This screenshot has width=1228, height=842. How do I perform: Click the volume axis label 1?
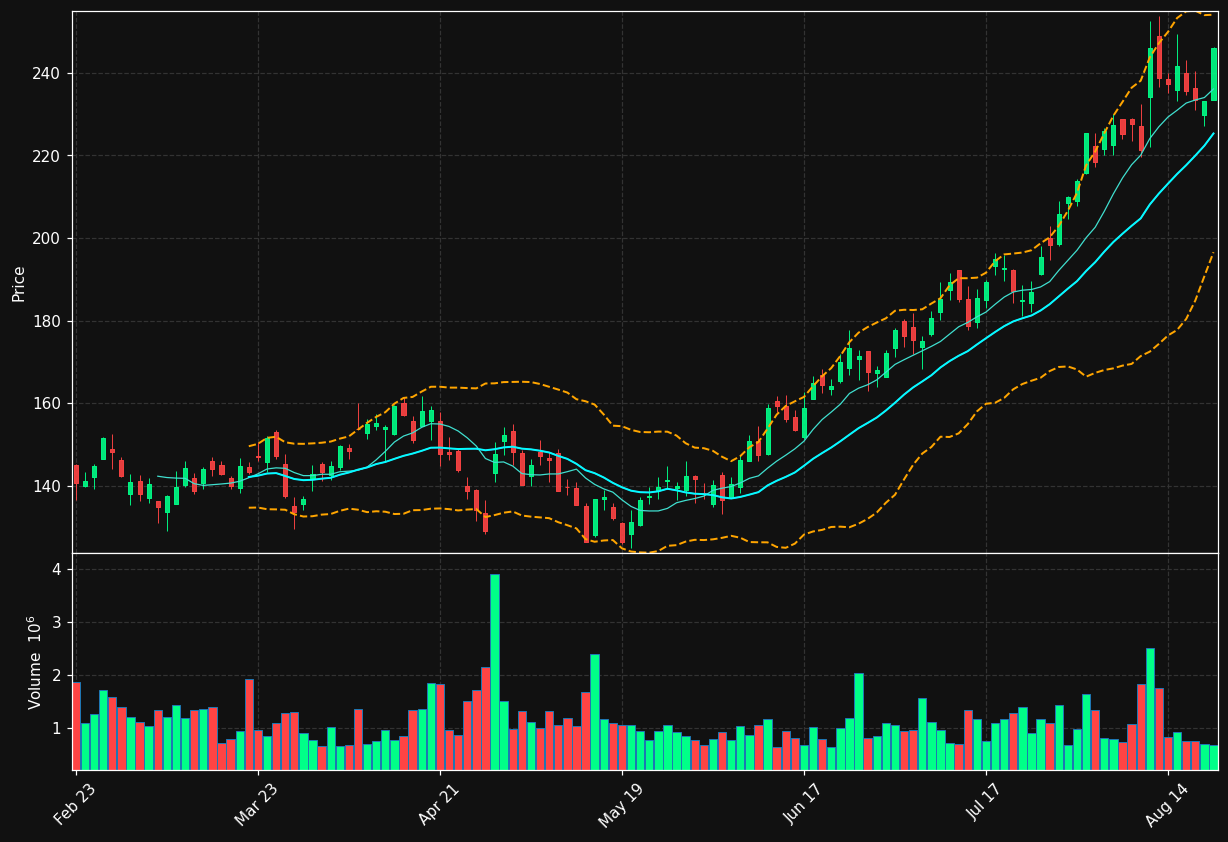tap(57, 728)
